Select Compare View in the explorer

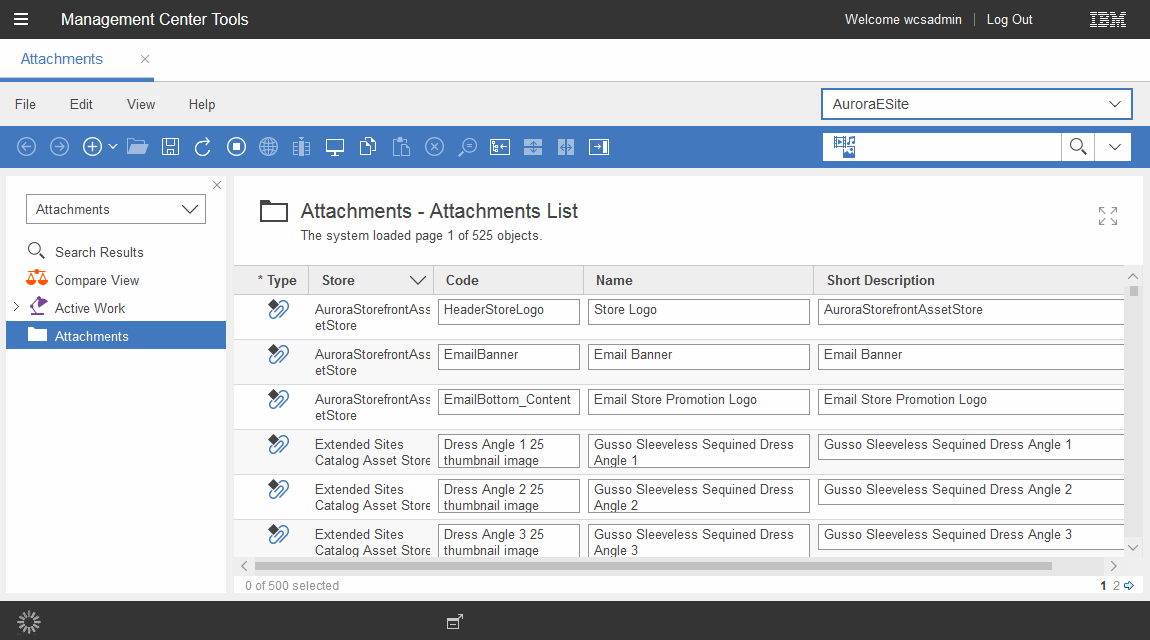click(97, 280)
